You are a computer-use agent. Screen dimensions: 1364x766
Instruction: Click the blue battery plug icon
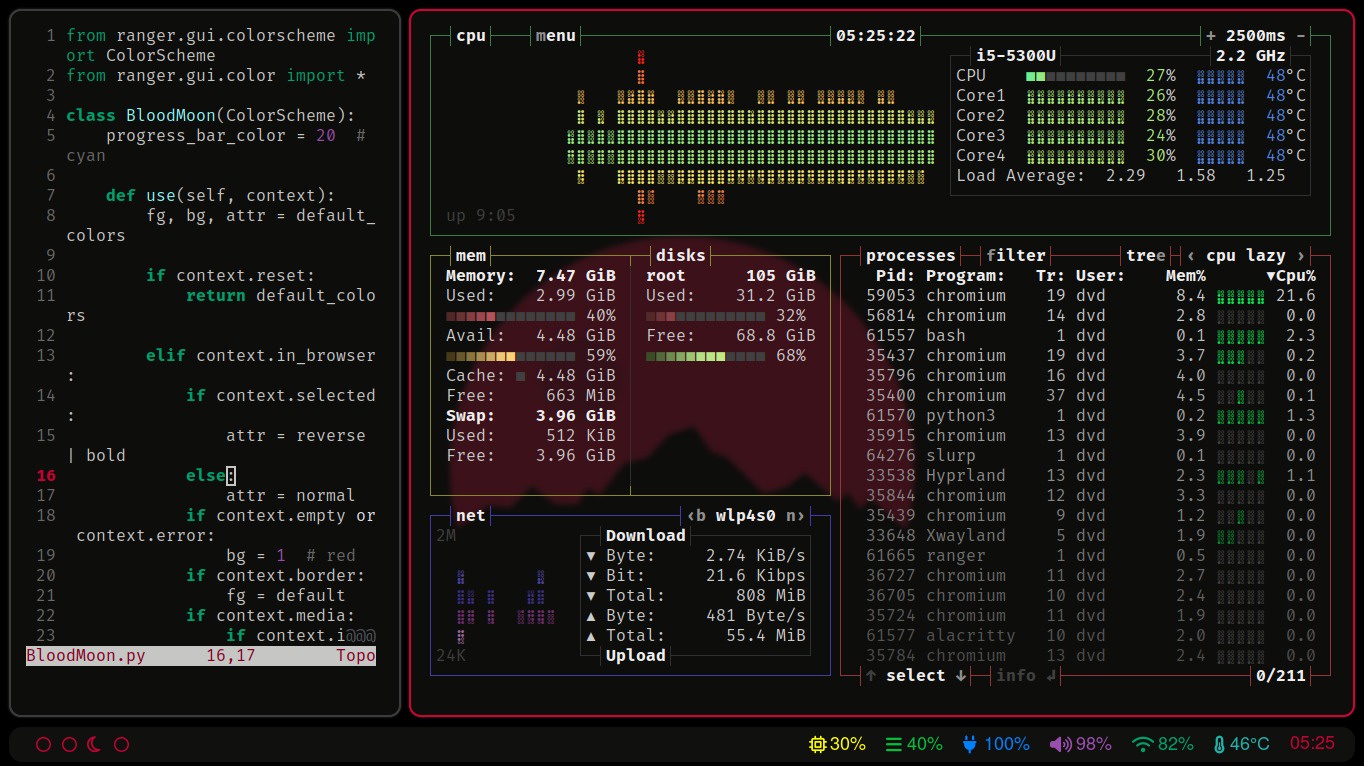(969, 744)
